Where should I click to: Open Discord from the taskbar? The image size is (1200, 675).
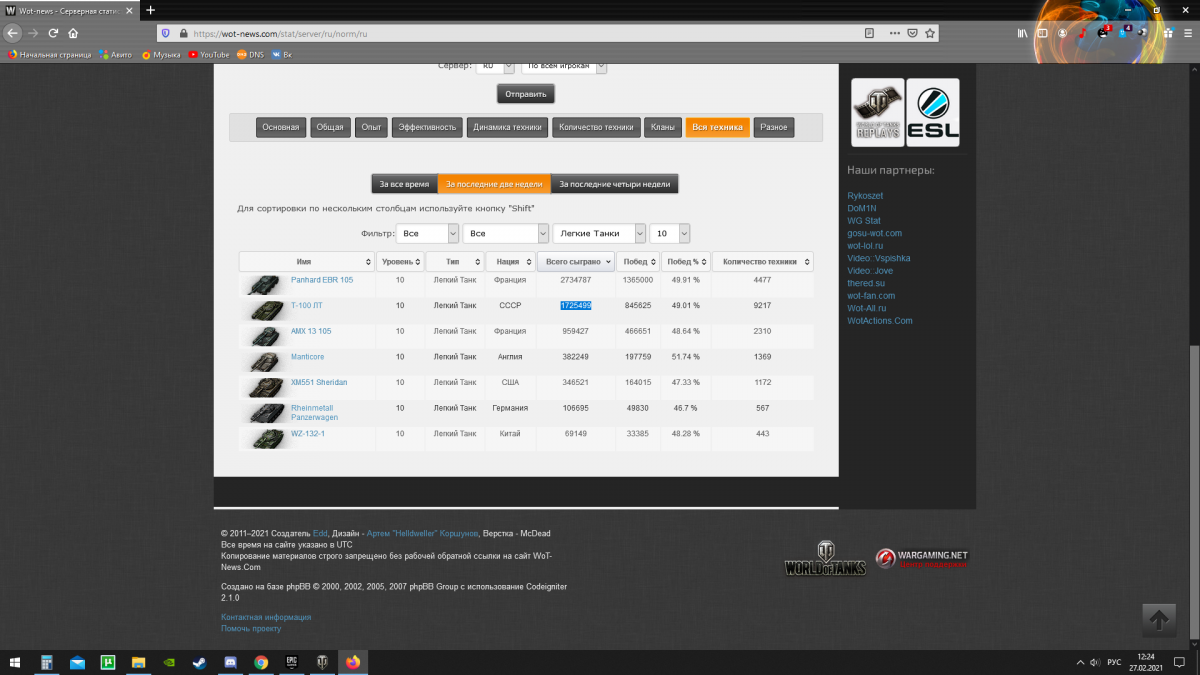(230, 662)
